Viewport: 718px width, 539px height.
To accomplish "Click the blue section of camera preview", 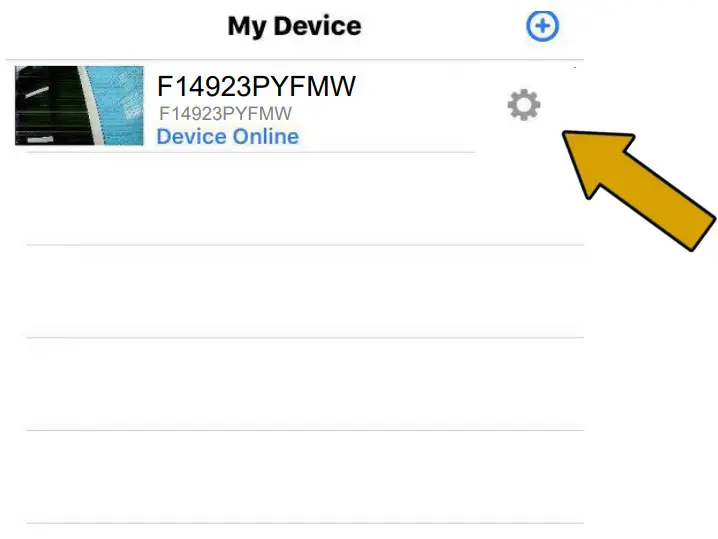I will click(x=117, y=103).
